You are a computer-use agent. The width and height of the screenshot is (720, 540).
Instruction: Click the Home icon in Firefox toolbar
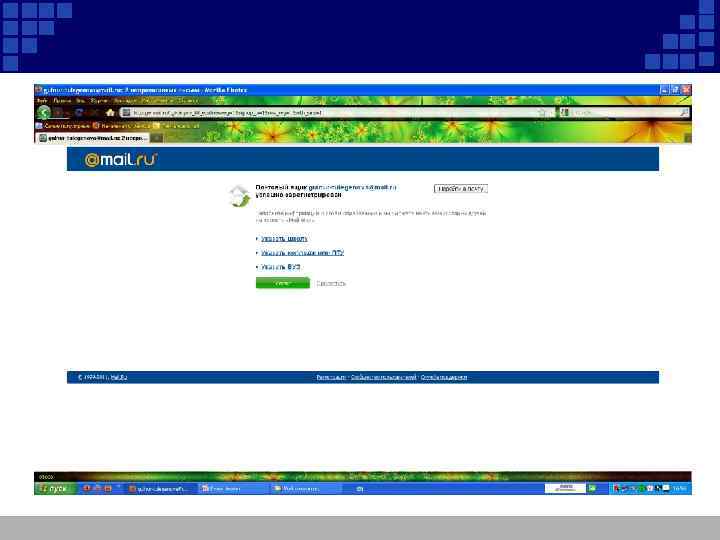110,112
